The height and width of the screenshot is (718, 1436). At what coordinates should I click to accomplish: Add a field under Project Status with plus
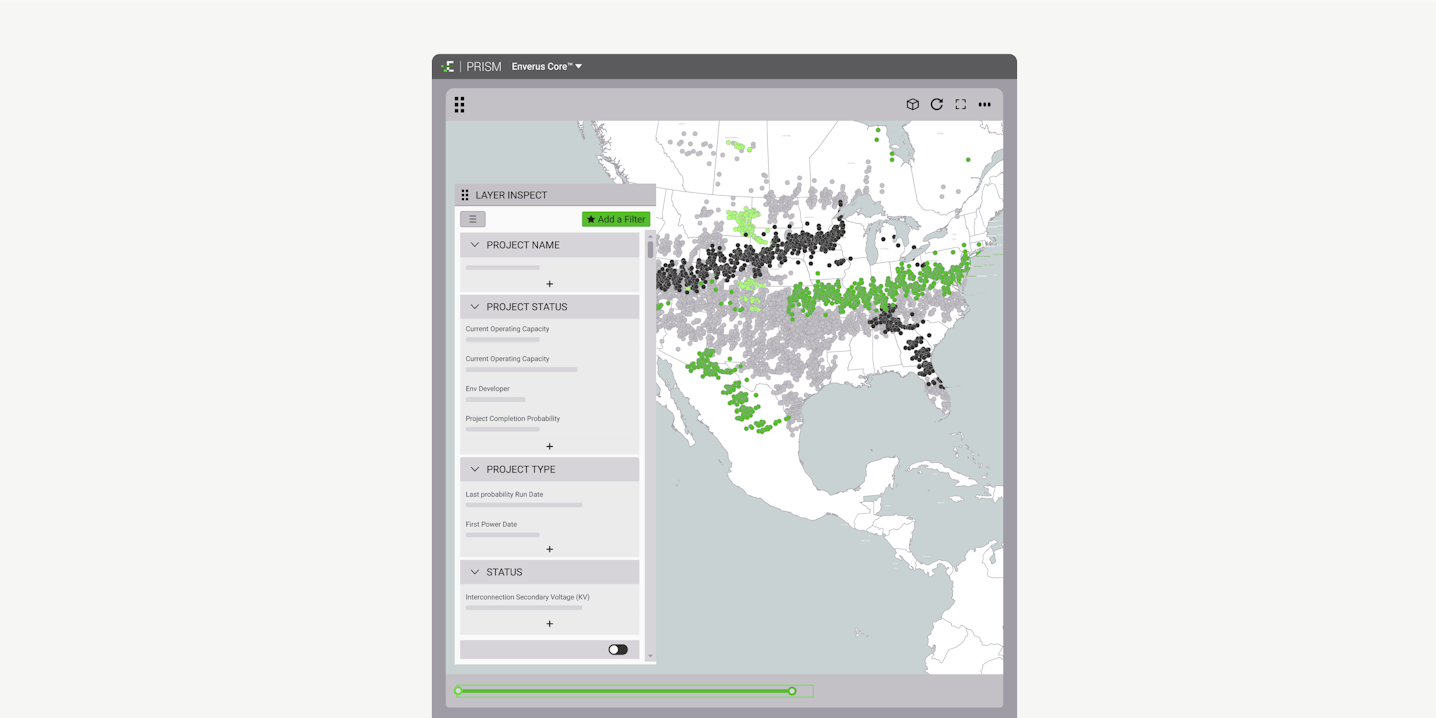(549, 446)
